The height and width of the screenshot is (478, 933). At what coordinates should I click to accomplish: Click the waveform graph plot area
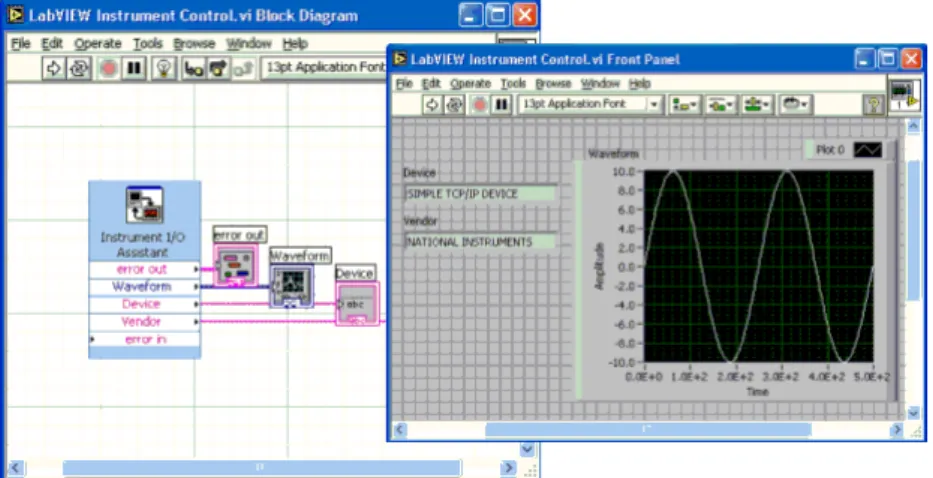(759, 266)
